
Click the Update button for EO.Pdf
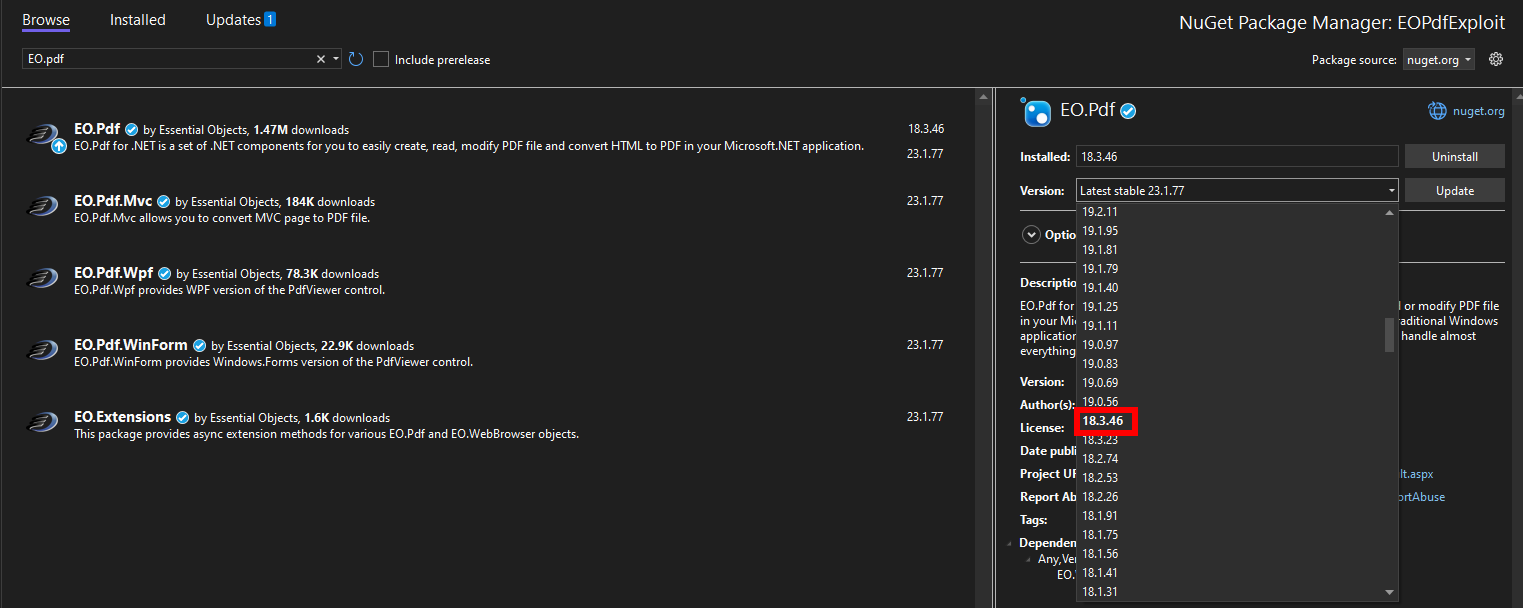(1455, 190)
